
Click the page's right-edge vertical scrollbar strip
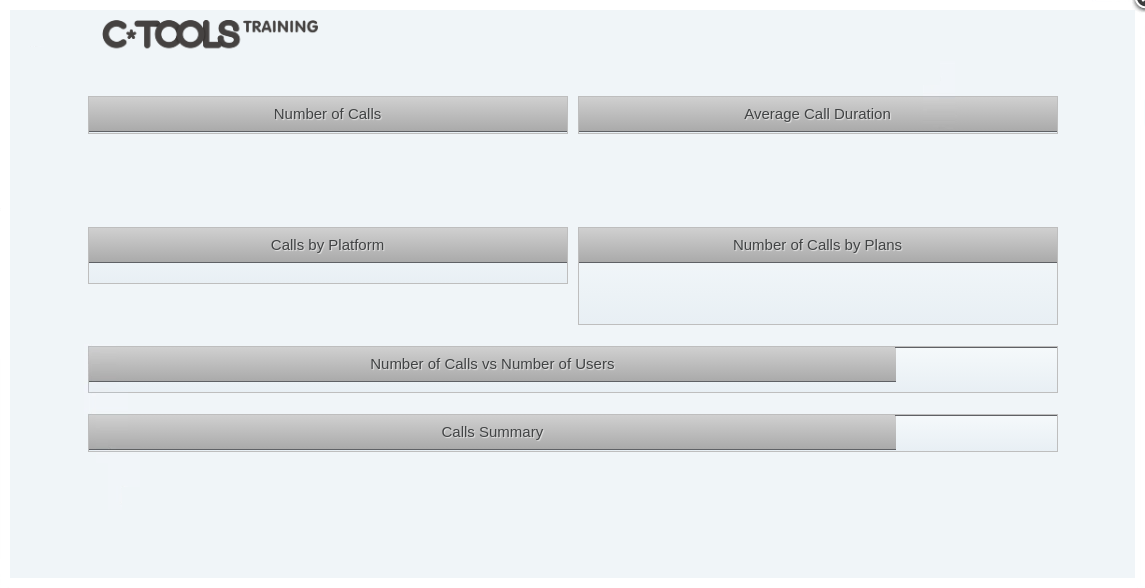pos(1140,300)
